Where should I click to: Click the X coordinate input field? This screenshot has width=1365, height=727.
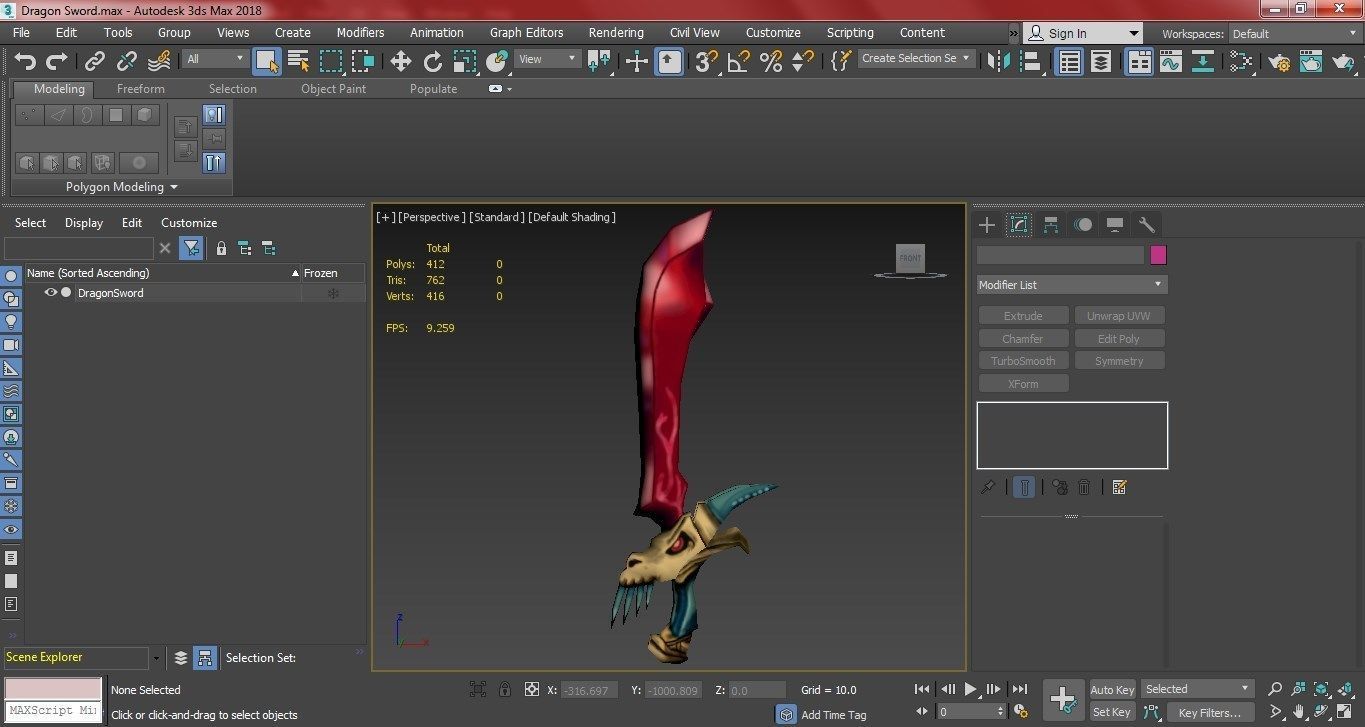[588, 690]
